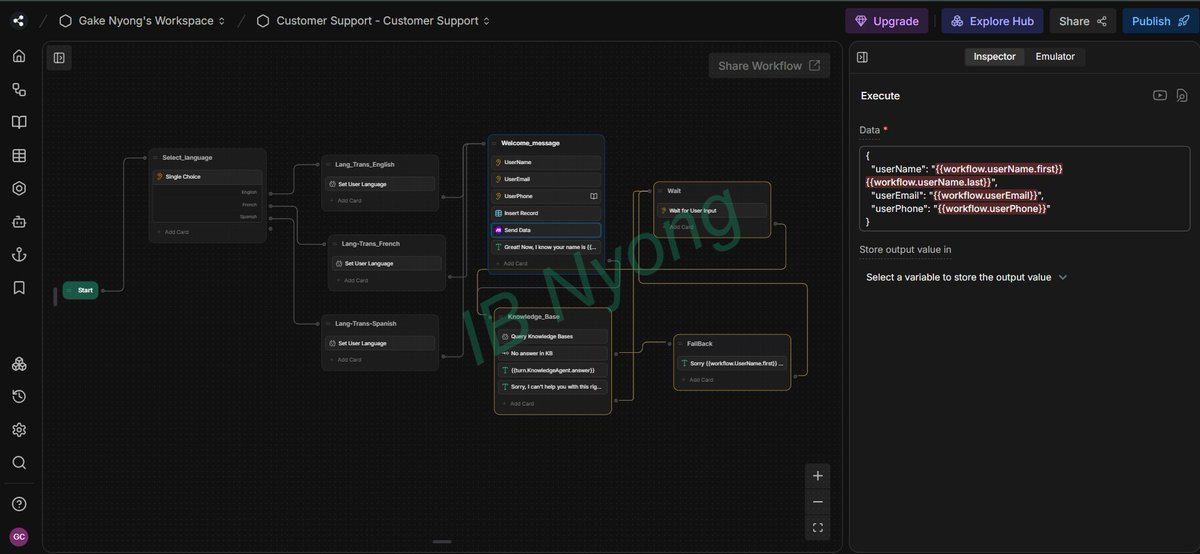Select the turn.KnowledgeAgent.answer text card

tap(553, 370)
